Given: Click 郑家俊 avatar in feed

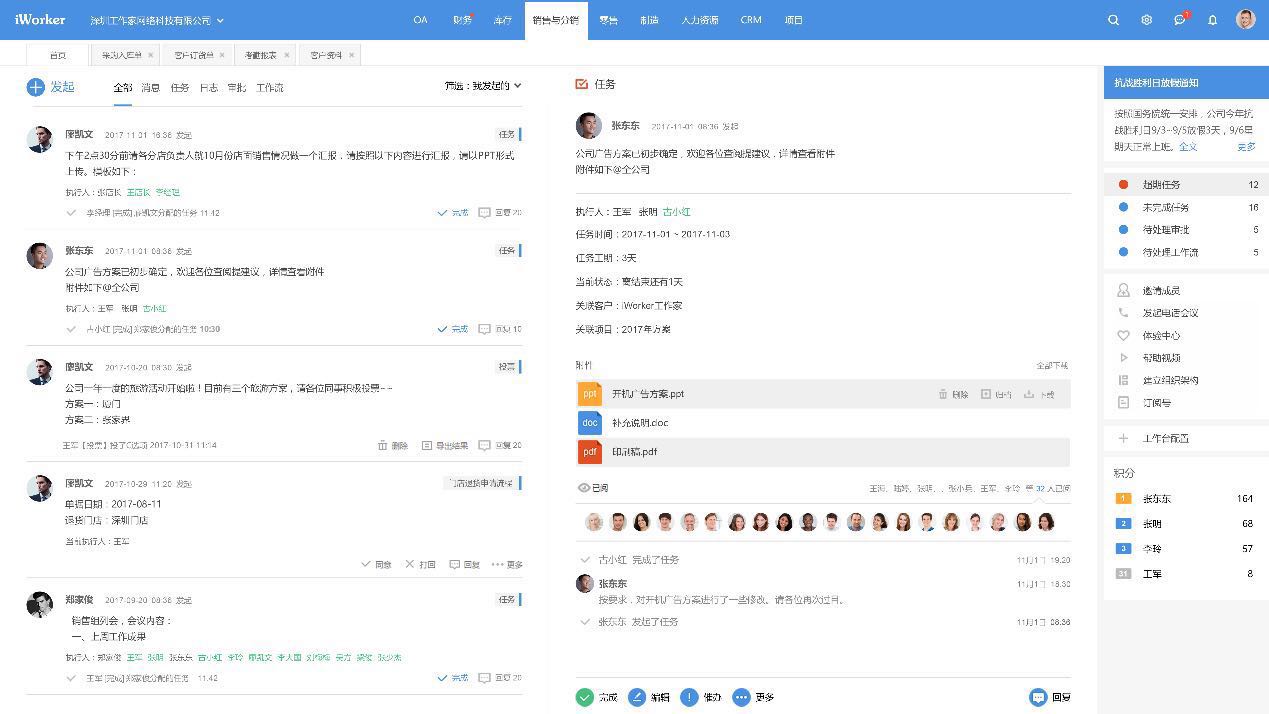Looking at the screenshot, I should tap(39, 604).
